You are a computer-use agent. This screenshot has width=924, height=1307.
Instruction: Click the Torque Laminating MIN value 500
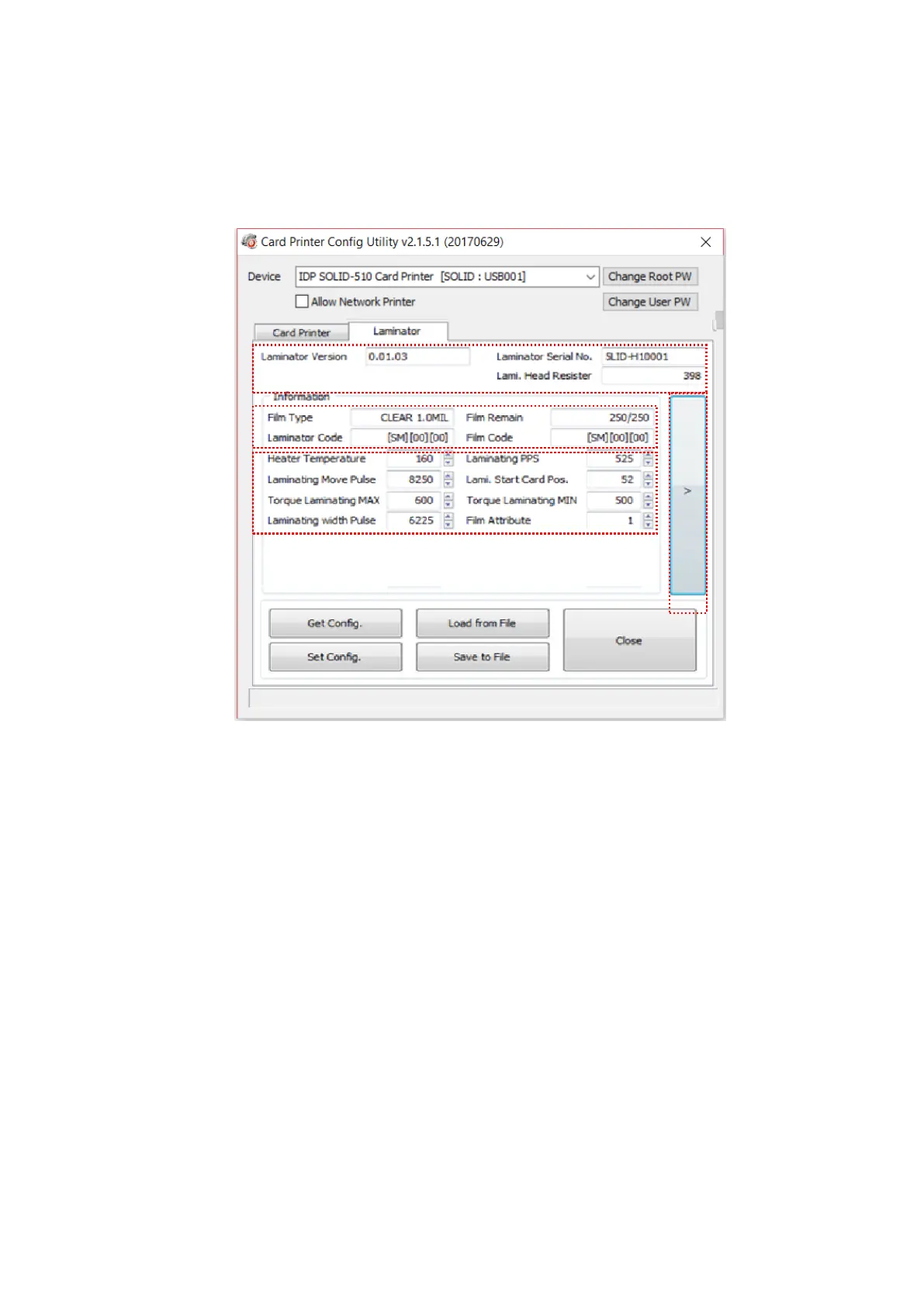click(x=614, y=501)
